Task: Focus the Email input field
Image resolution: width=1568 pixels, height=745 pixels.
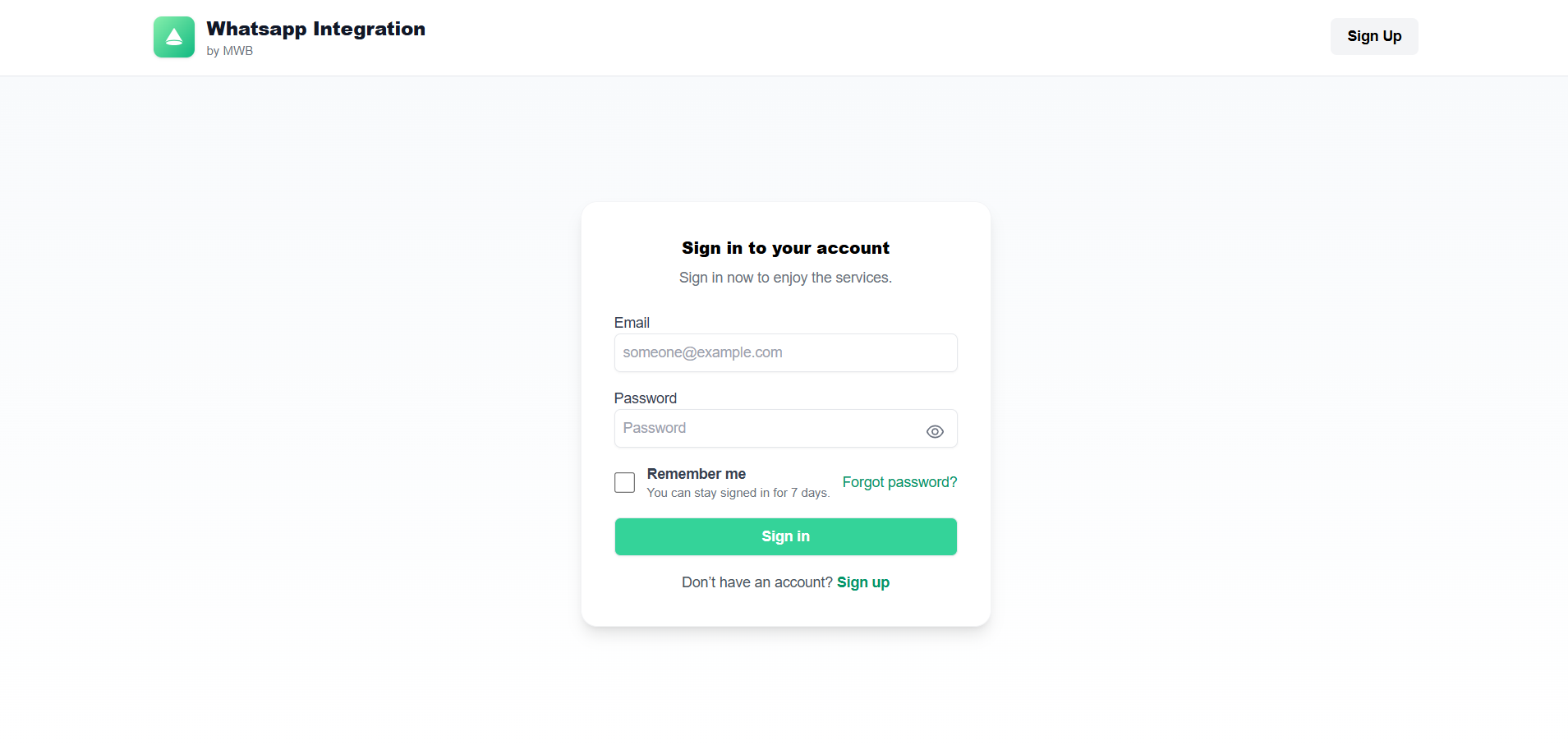Action: click(x=785, y=353)
